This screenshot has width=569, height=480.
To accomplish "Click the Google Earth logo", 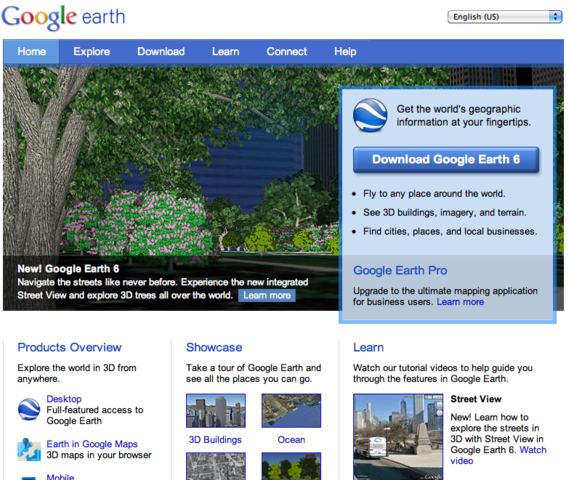I will (64, 17).
